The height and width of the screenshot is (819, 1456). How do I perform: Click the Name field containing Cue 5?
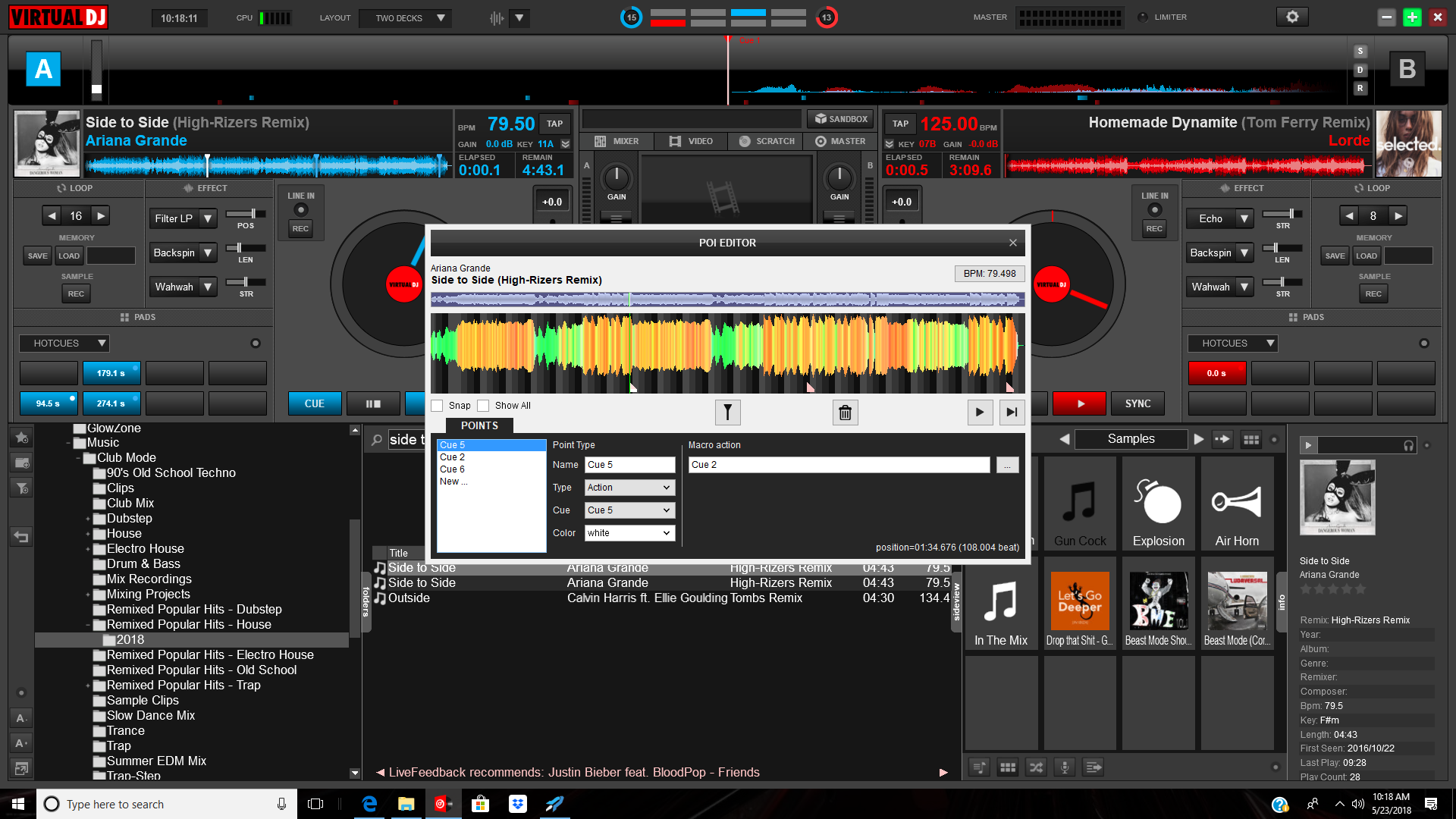(x=629, y=465)
